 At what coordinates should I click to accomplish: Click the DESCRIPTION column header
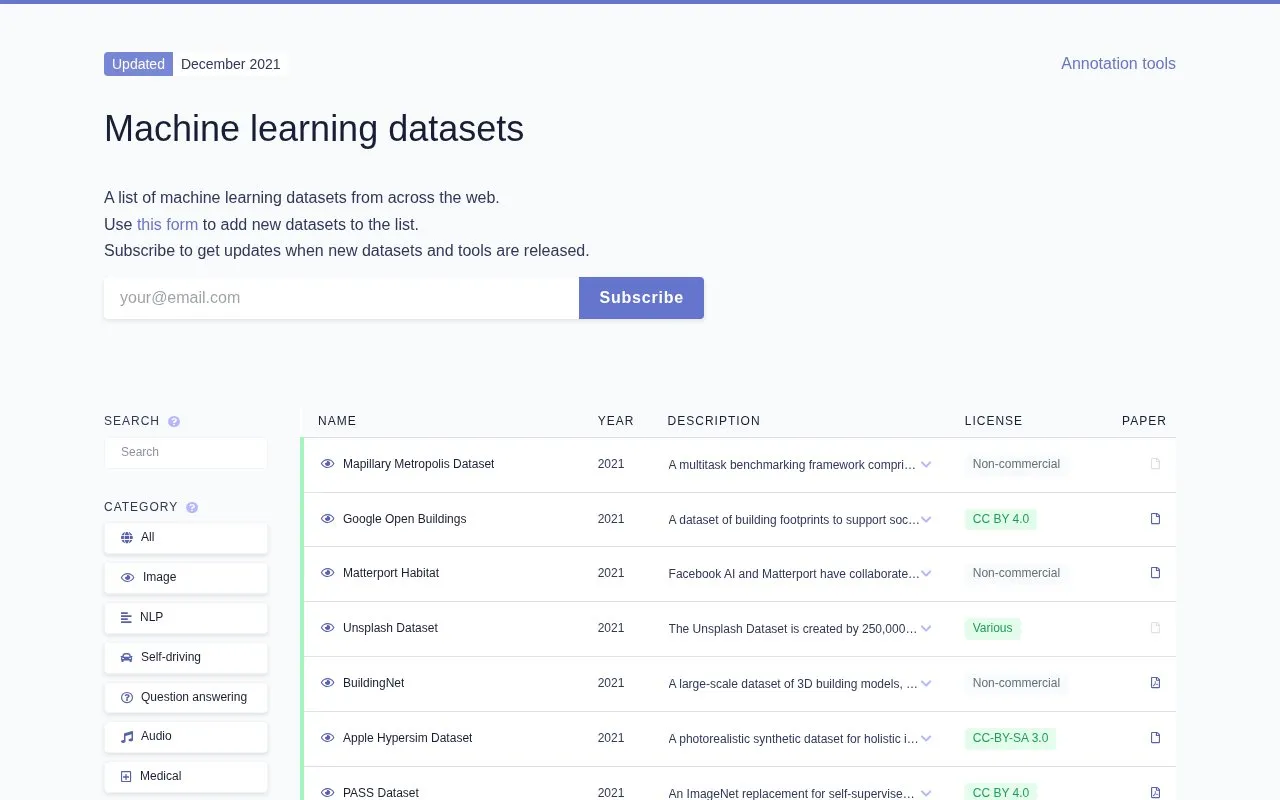click(714, 421)
